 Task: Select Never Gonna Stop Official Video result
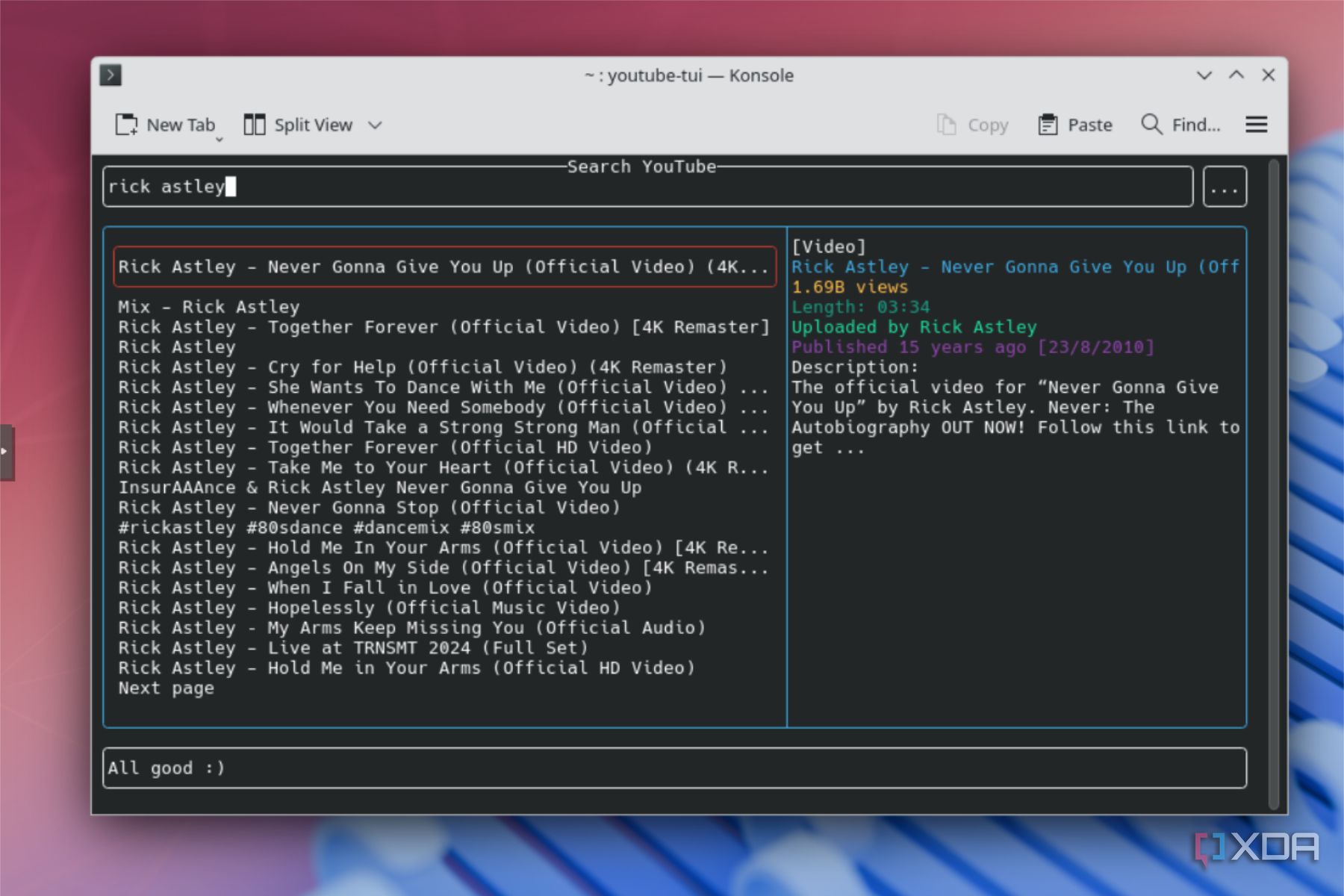[x=369, y=508]
